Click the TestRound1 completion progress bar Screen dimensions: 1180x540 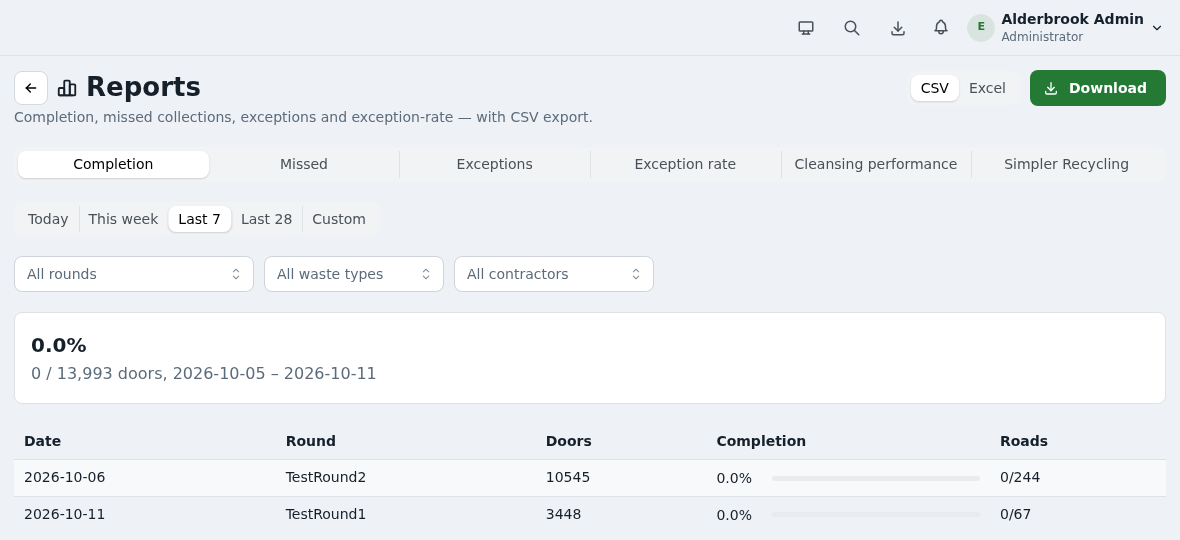(876, 514)
